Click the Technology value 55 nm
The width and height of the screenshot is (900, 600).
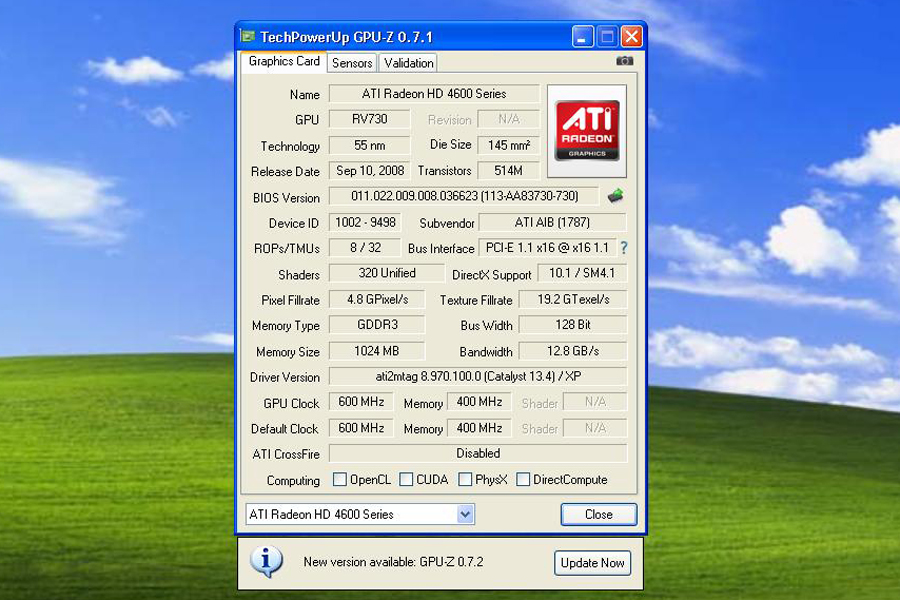[x=370, y=145]
